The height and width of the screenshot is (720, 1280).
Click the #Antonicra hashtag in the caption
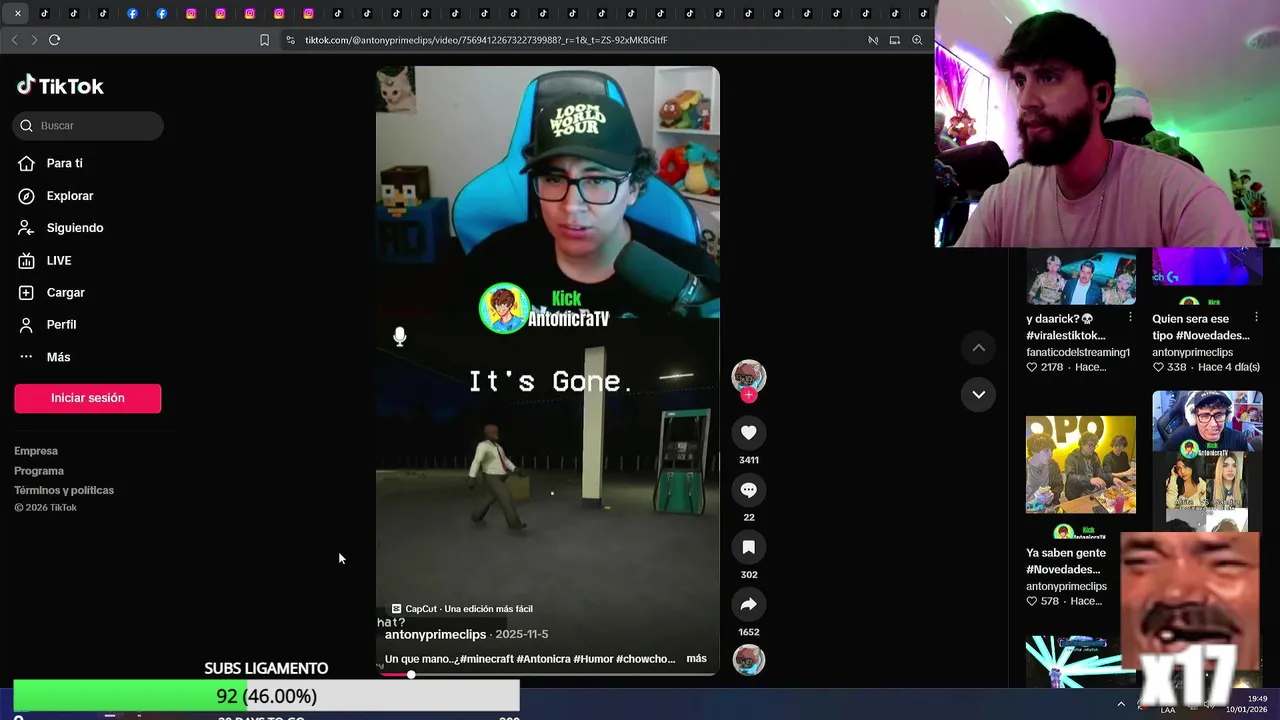(544, 659)
